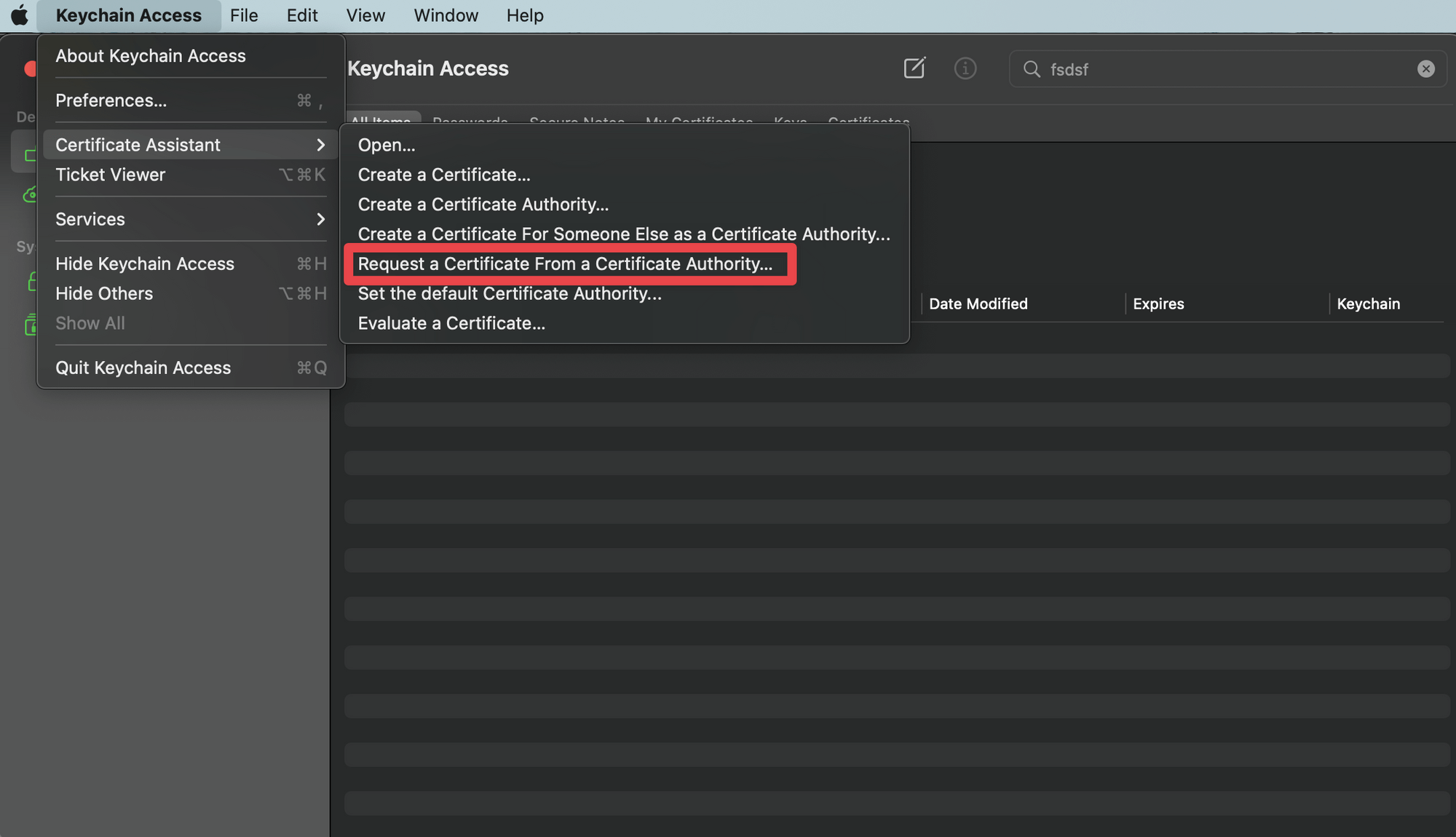This screenshot has height=837, width=1456.
Task: Click the info (ⓘ) icon in the toolbar
Action: (x=965, y=68)
